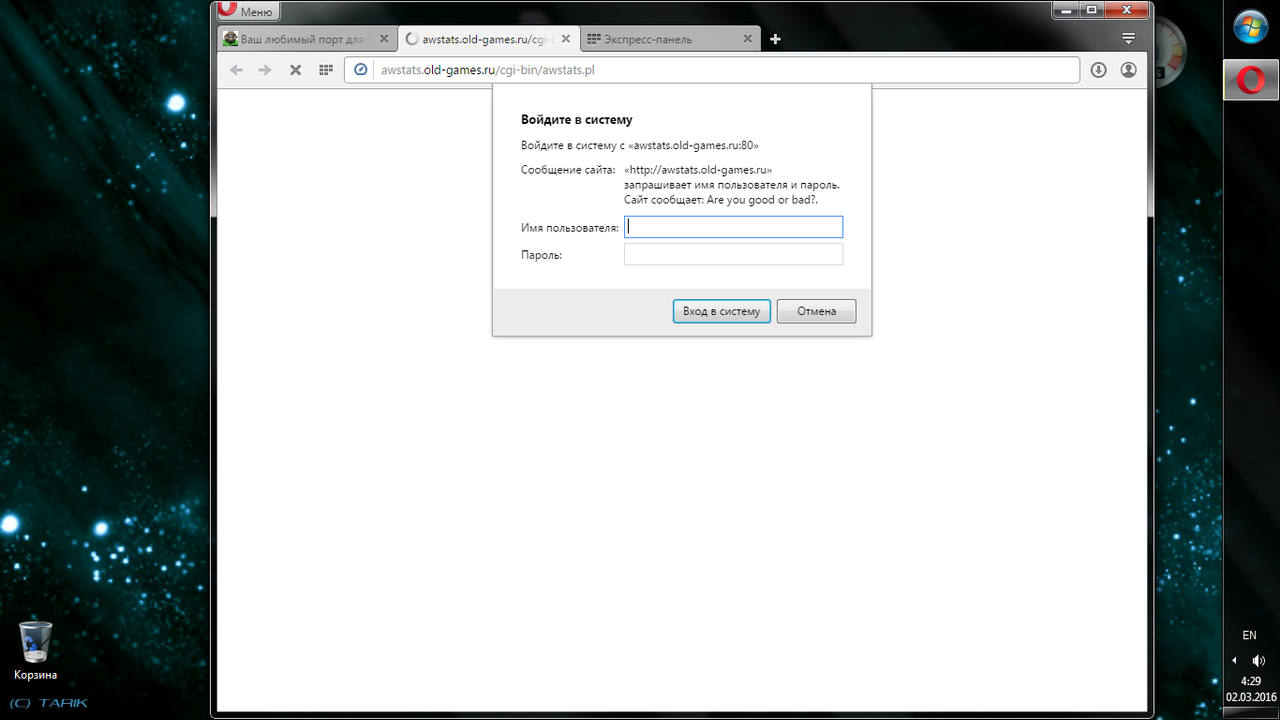Go forward with the forward arrow
The width and height of the screenshot is (1280, 720).
click(265, 70)
